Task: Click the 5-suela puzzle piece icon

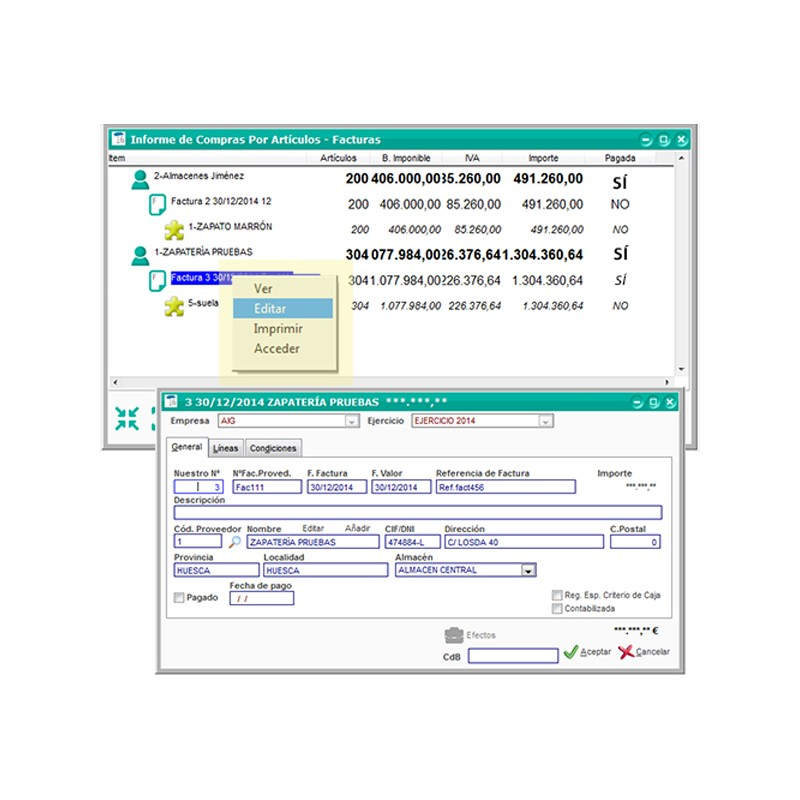Action: coord(173,306)
